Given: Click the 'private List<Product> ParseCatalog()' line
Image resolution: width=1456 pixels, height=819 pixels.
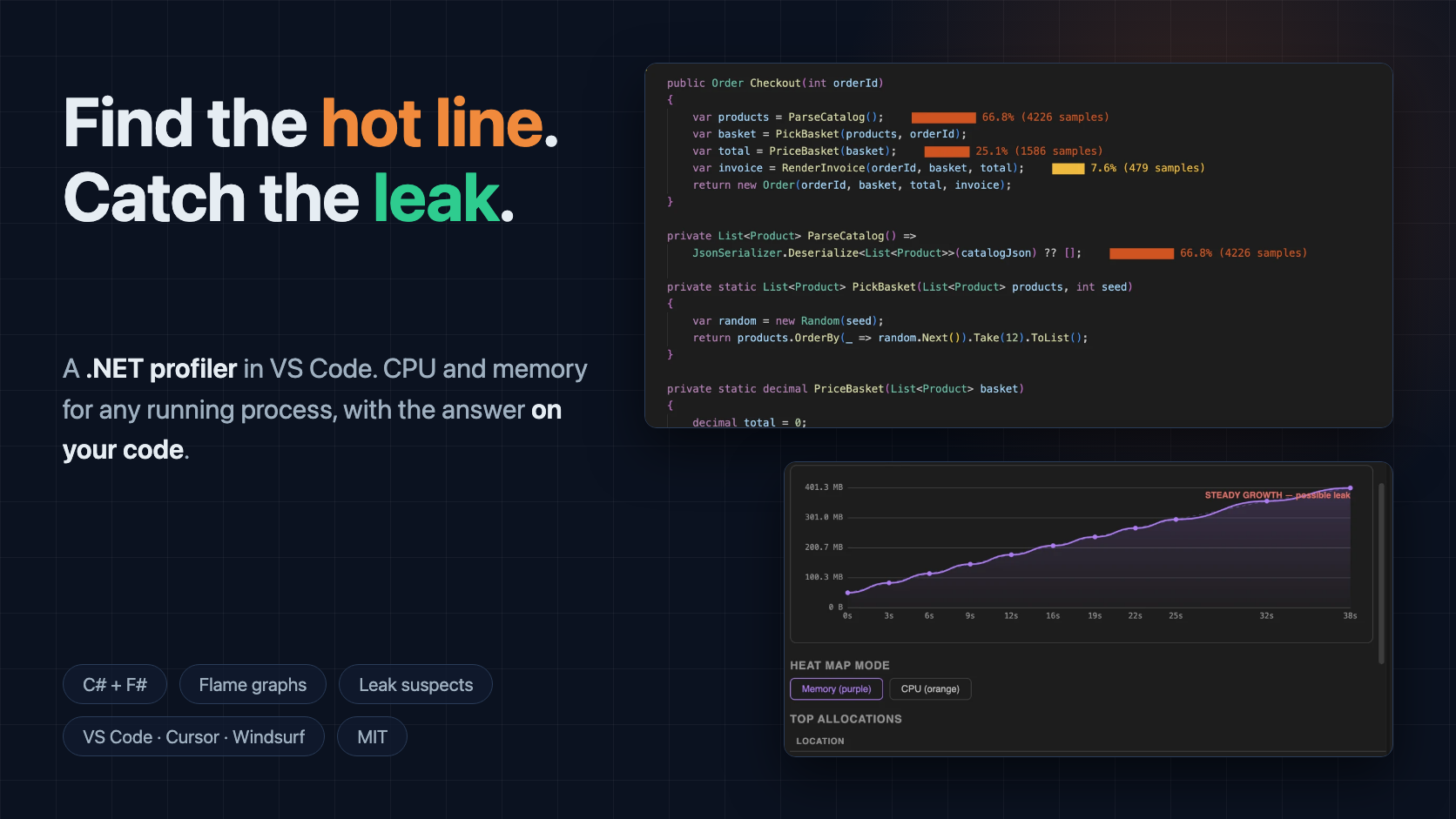Looking at the screenshot, I should [x=792, y=237].
